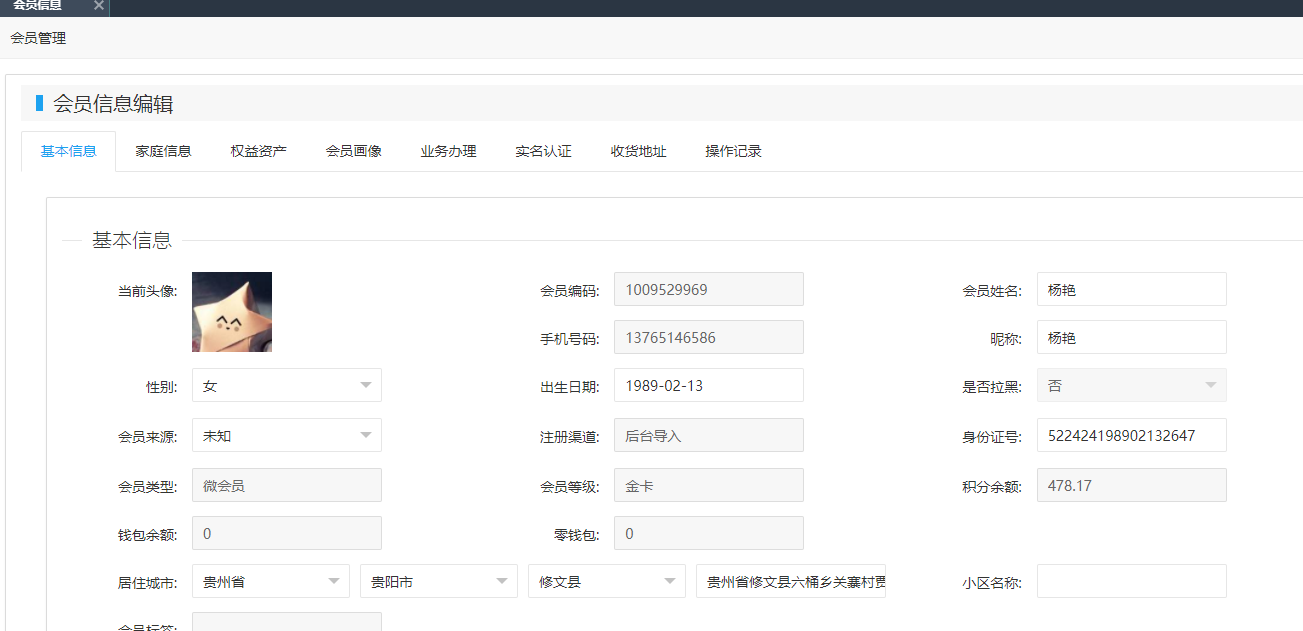Click the current avatar thumbnail

232,312
